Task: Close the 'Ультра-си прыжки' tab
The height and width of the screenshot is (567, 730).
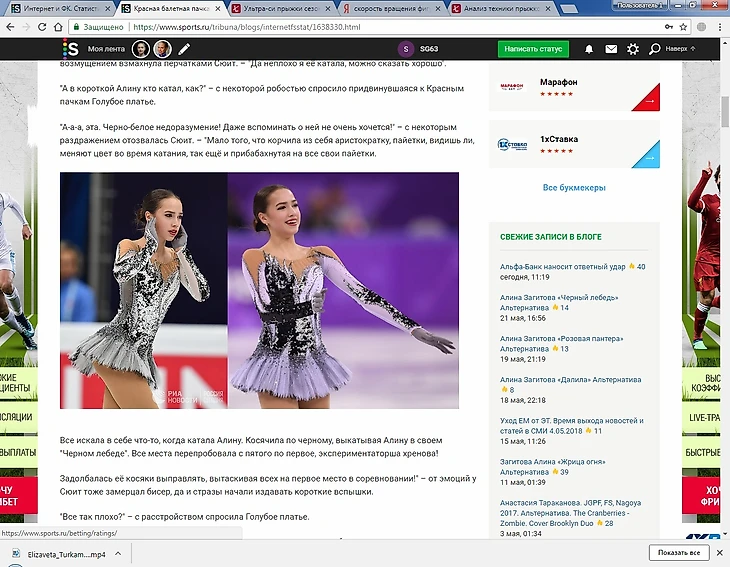Action: click(x=328, y=8)
